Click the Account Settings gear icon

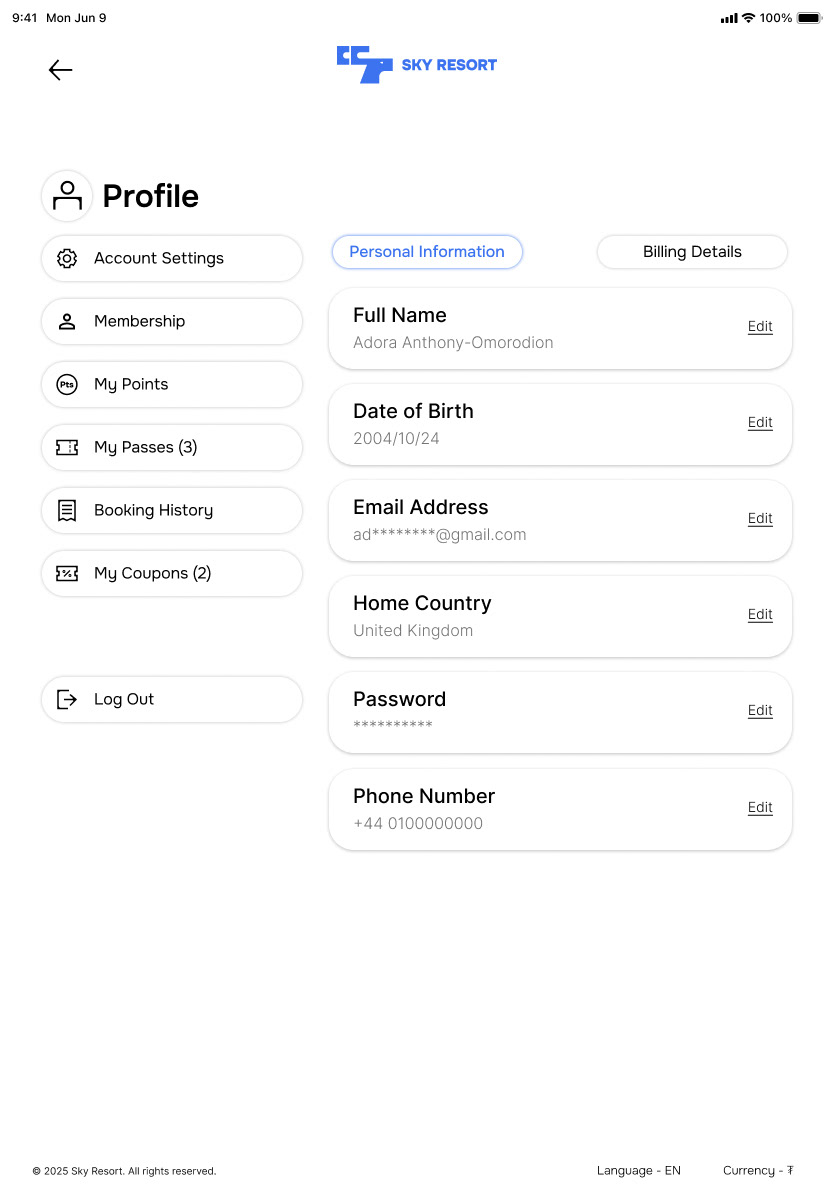click(67, 258)
